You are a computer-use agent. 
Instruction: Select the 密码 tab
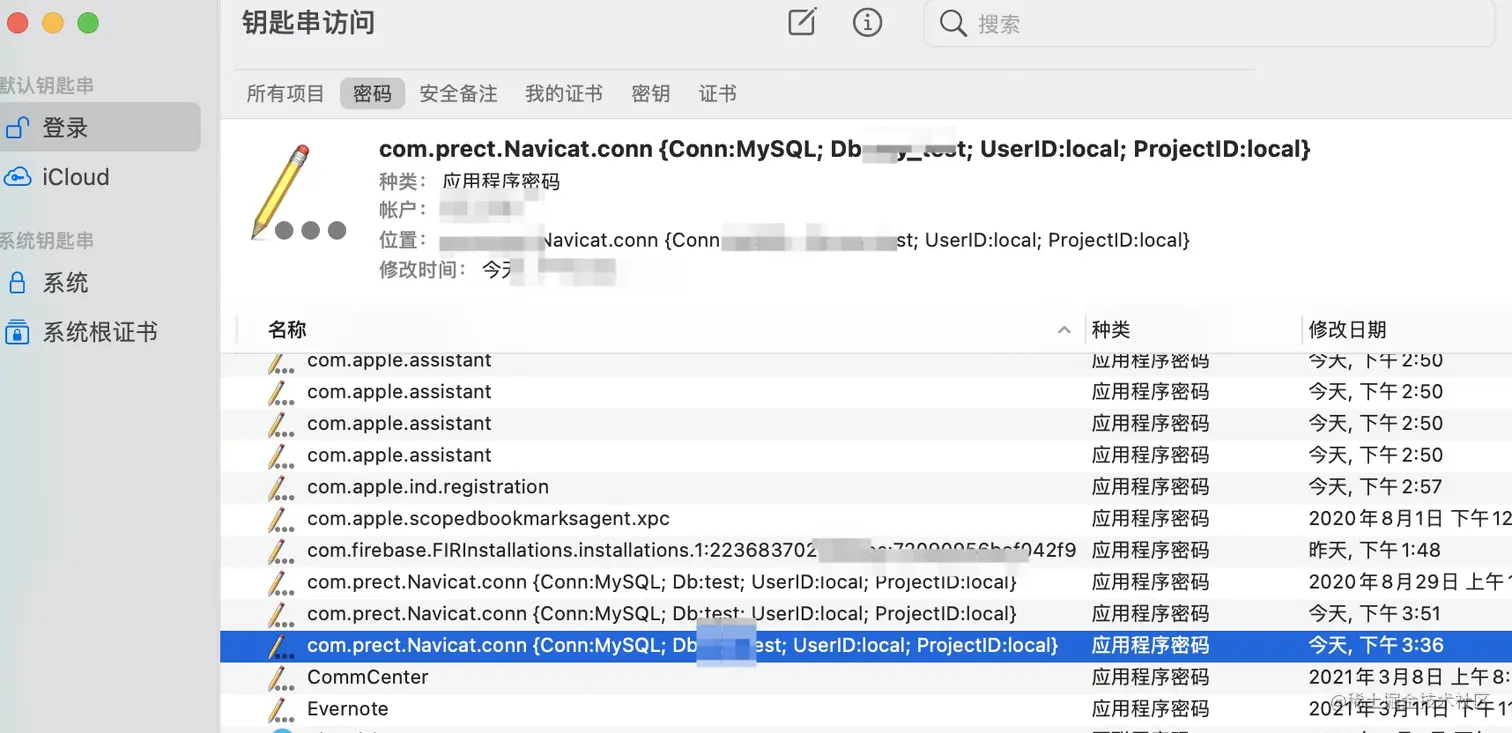pyautogui.click(x=372, y=94)
